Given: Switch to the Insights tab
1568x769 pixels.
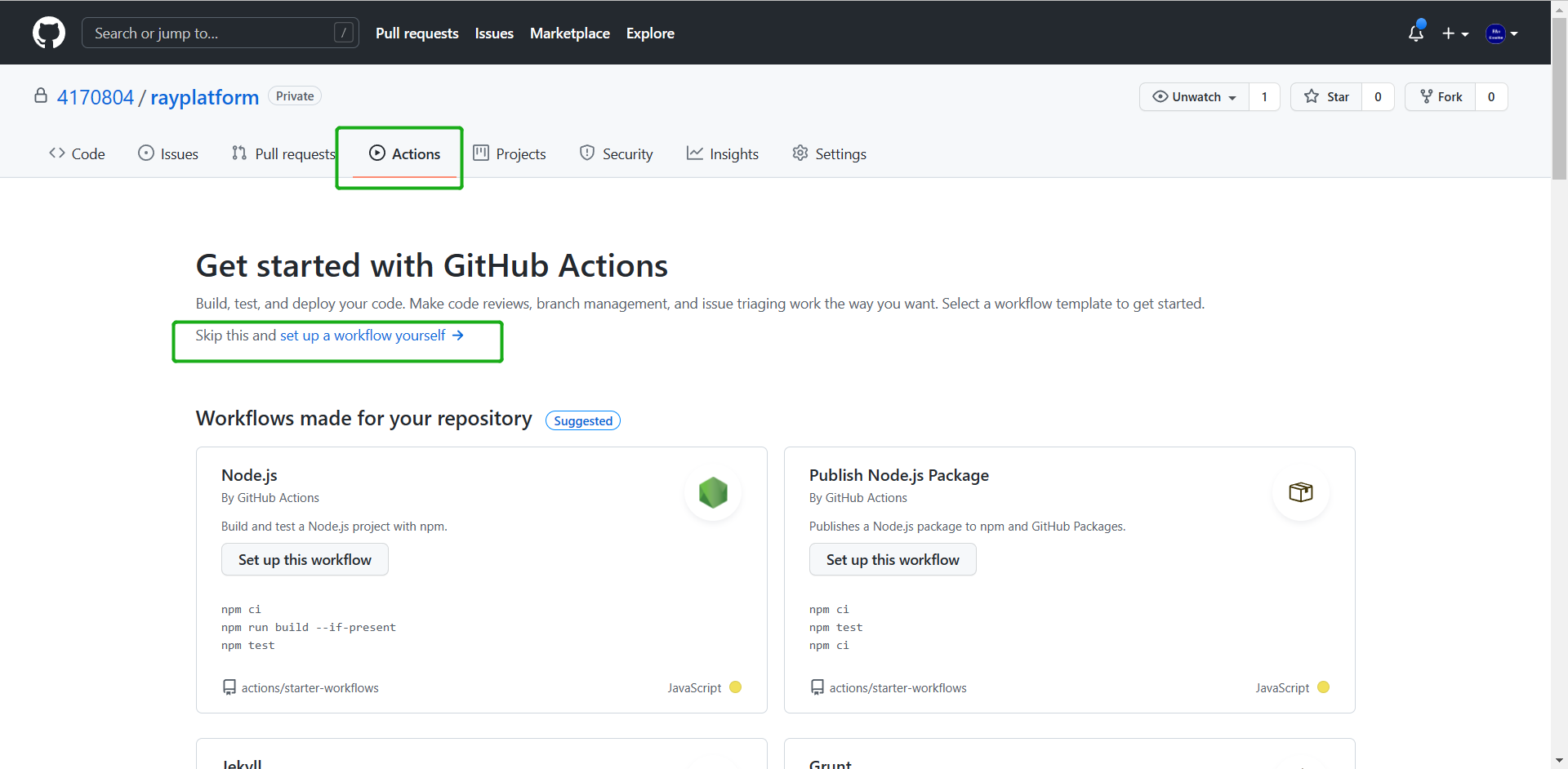Looking at the screenshot, I should (x=723, y=153).
